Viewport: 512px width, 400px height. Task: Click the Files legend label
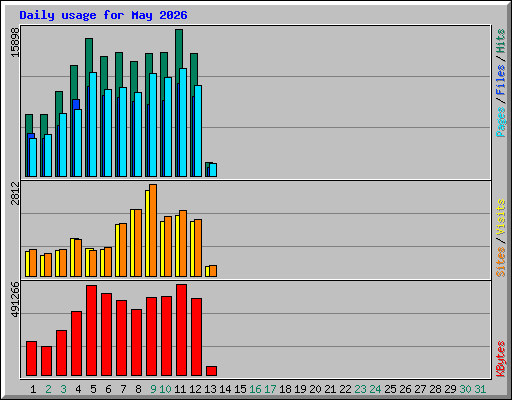[x=501, y=80]
